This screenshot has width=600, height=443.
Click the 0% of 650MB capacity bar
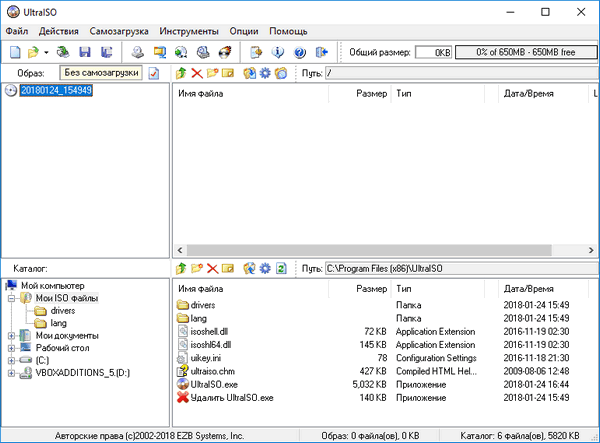[525, 52]
